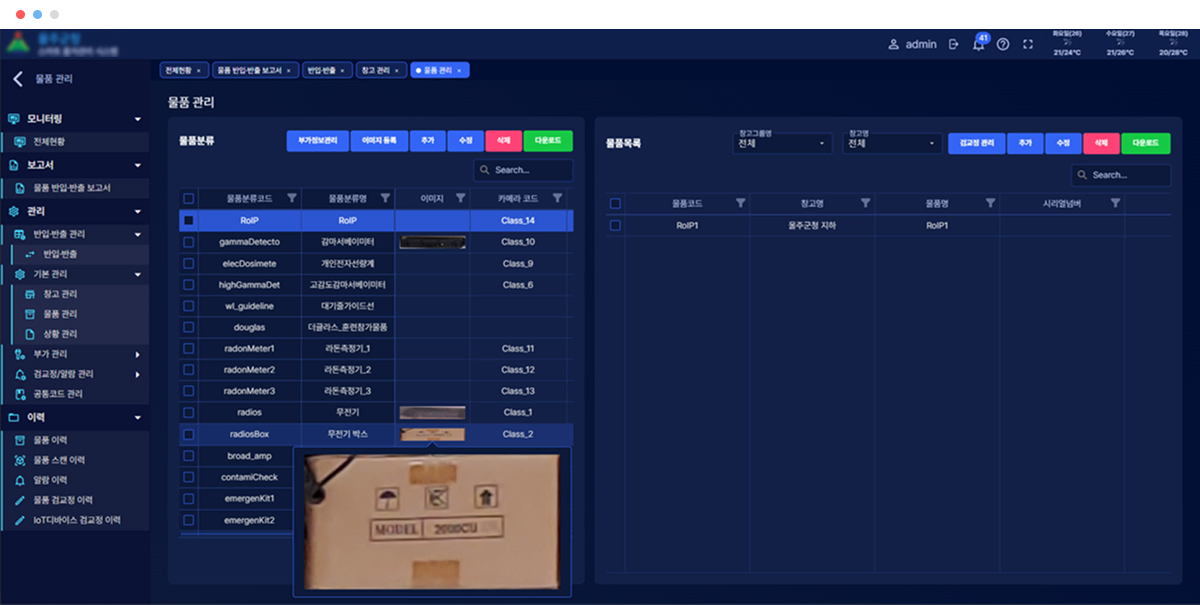Click the radios row image thumbnail
The image size is (1200, 605).
432,412
